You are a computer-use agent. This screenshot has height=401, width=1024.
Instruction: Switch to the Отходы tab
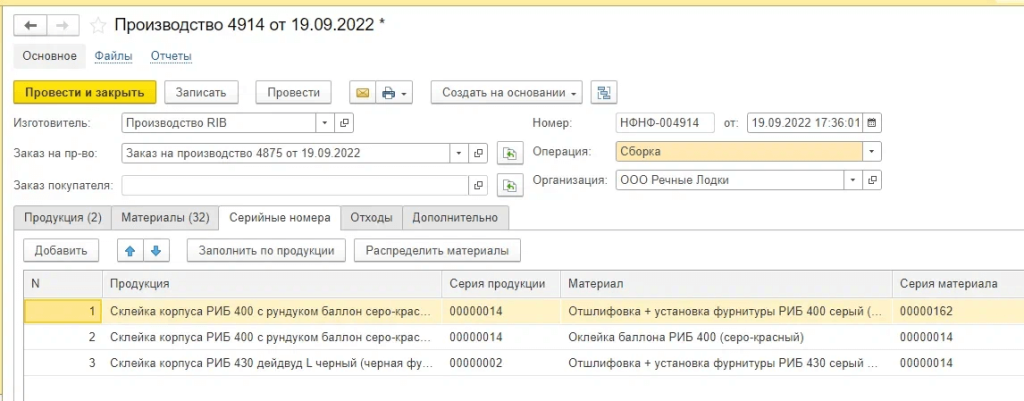pyautogui.click(x=371, y=217)
